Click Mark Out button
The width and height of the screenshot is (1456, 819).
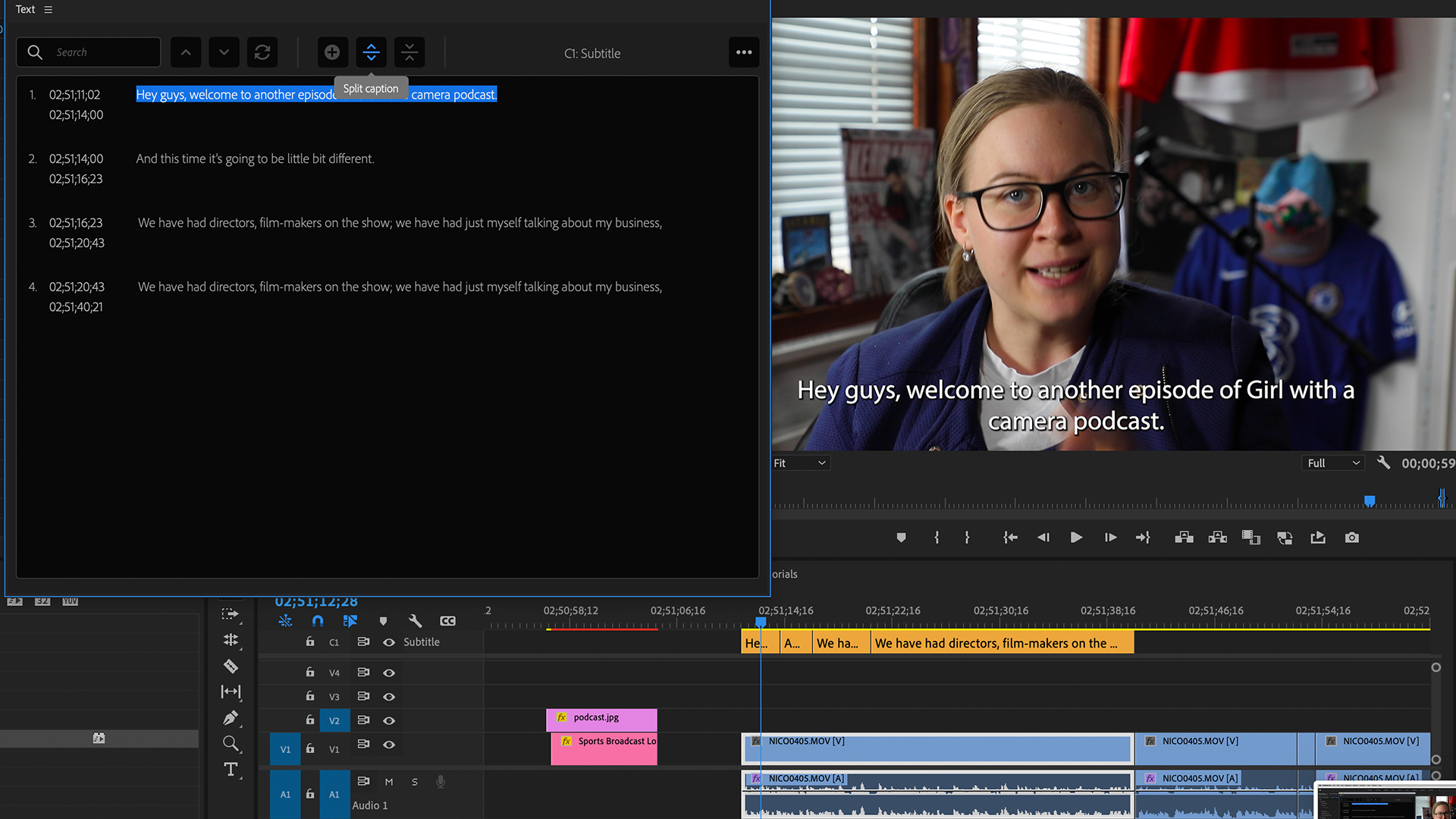click(x=967, y=538)
